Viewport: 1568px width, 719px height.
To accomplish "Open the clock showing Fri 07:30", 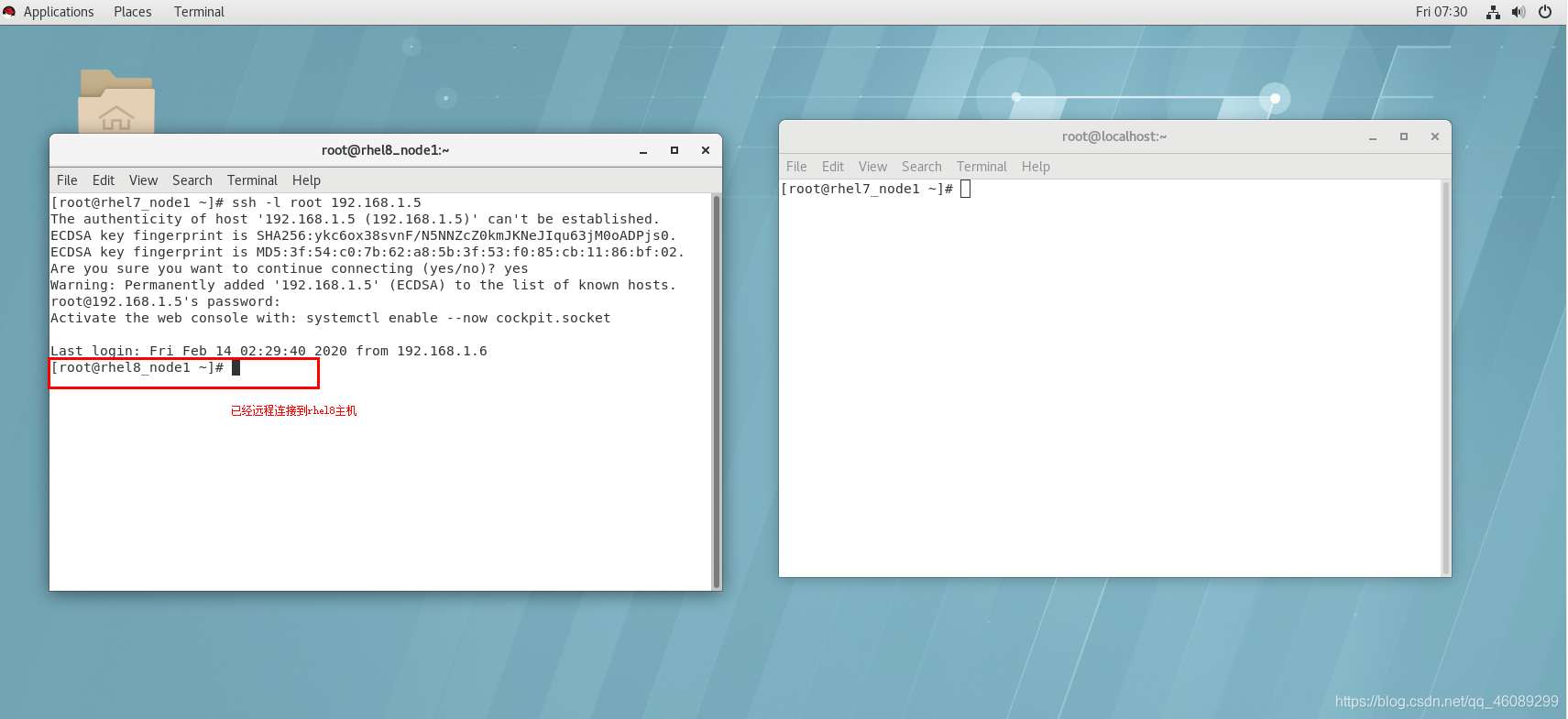I will tap(1441, 12).
